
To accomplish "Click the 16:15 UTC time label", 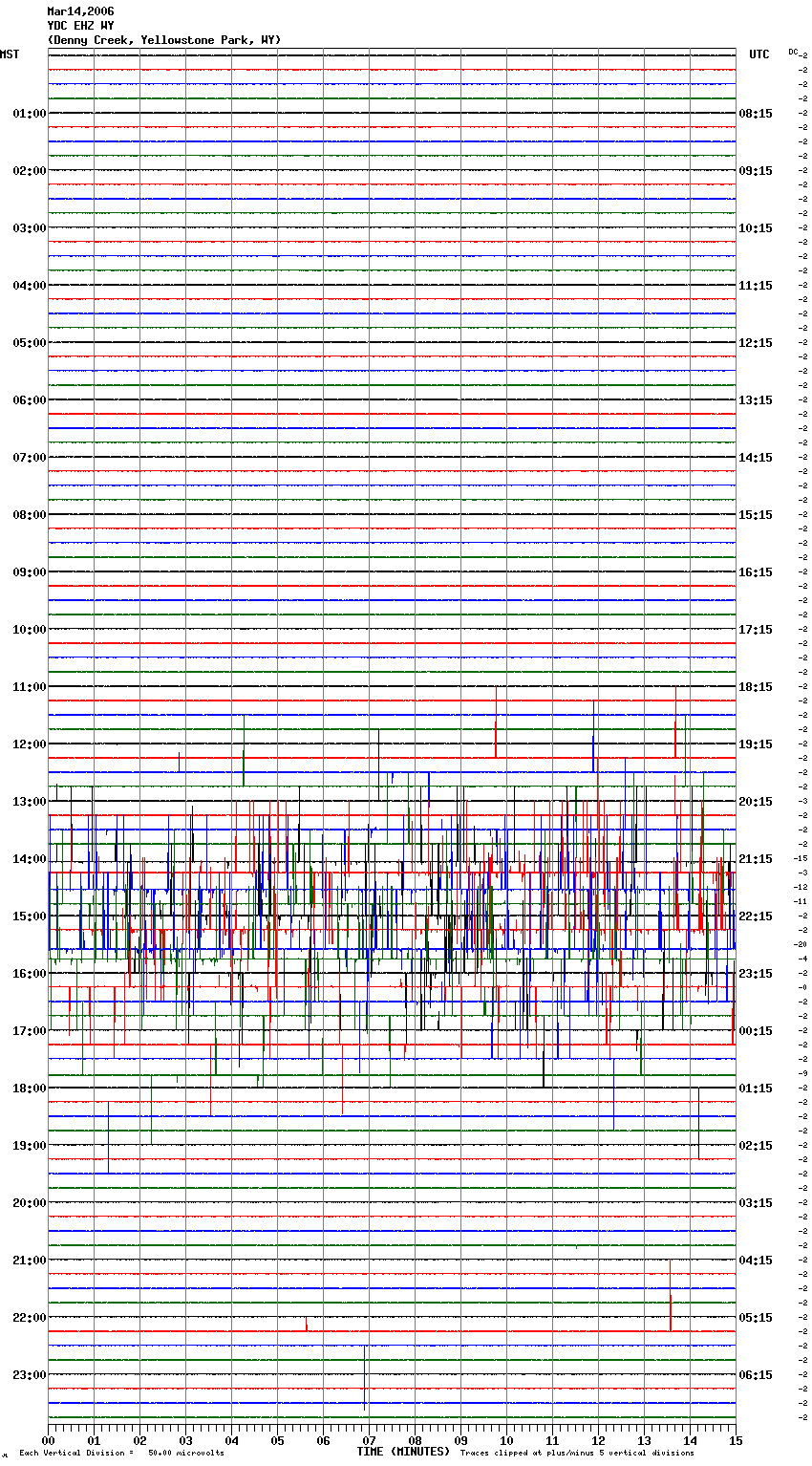I will point(756,572).
